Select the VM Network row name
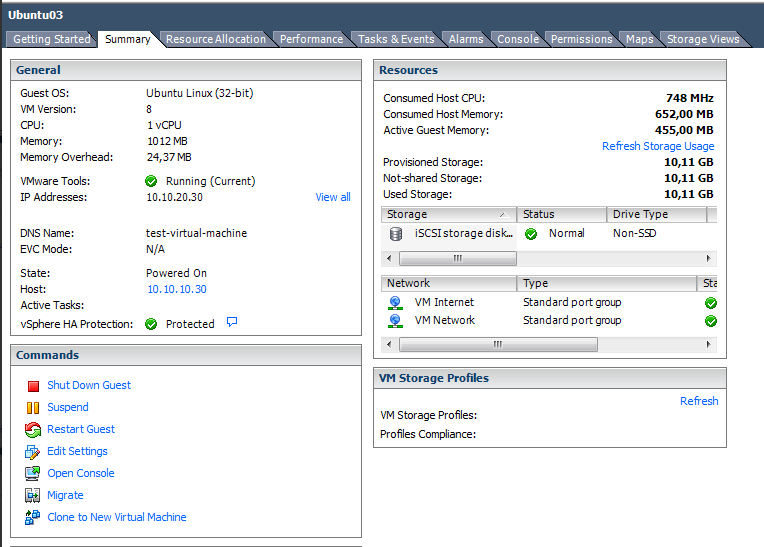 [x=444, y=321]
